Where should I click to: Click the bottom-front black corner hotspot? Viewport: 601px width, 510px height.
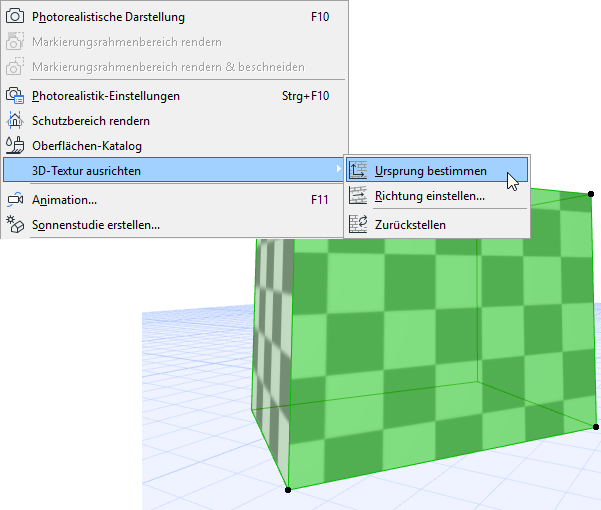[x=288, y=490]
